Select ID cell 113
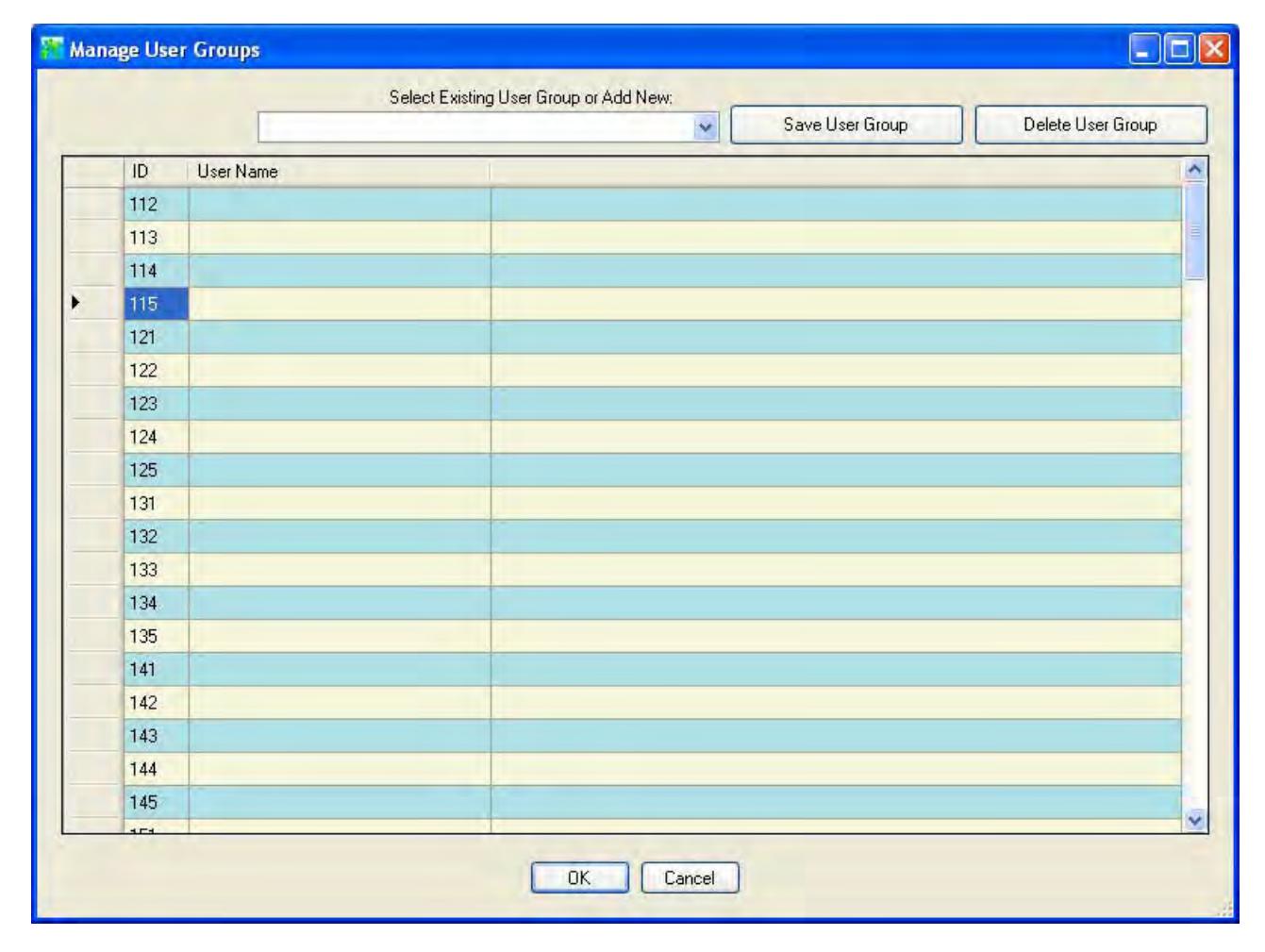1265x952 pixels. coord(157,238)
